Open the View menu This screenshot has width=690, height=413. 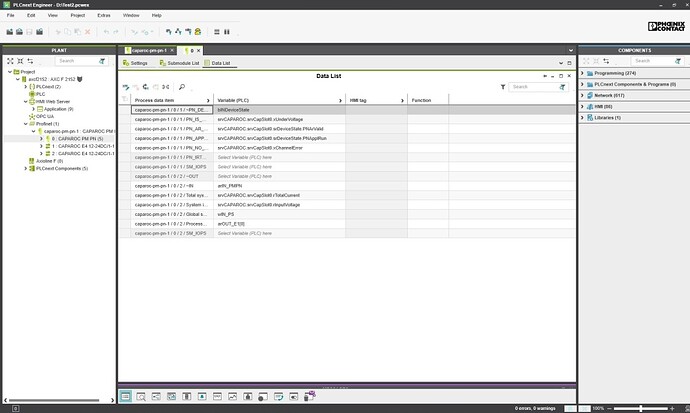(x=53, y=15)
